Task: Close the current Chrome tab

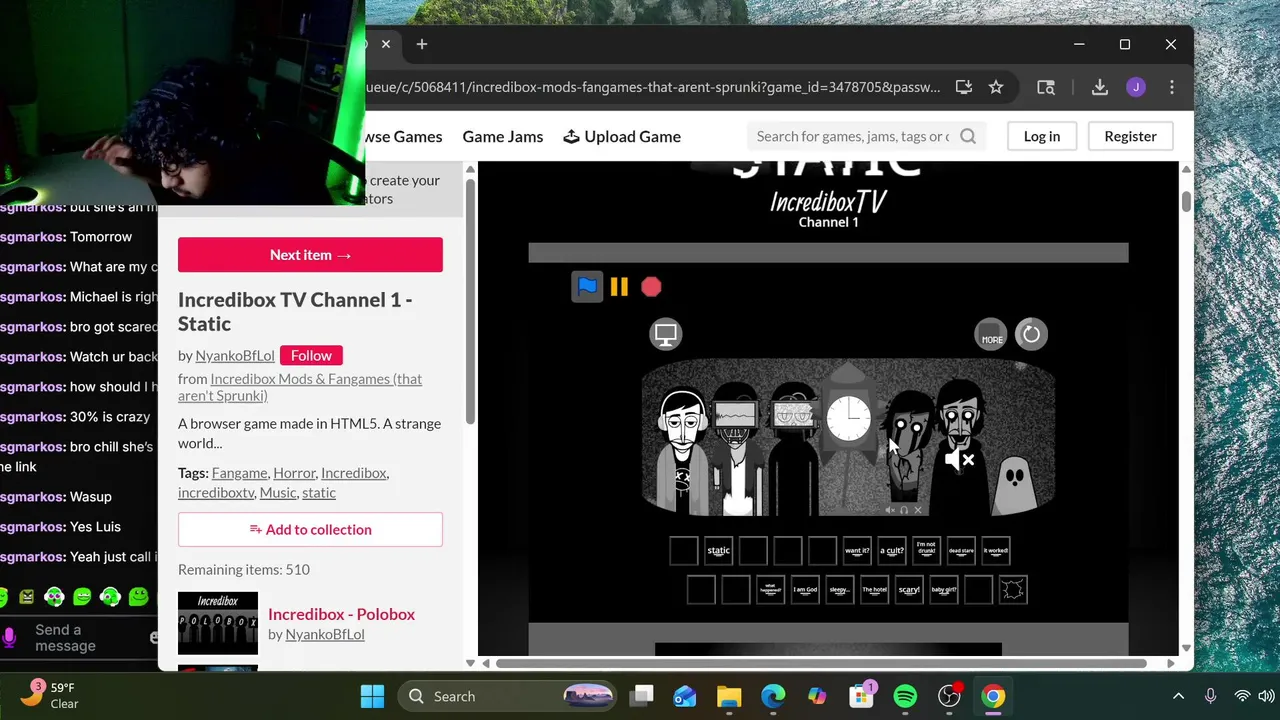Action: [386, 44]
